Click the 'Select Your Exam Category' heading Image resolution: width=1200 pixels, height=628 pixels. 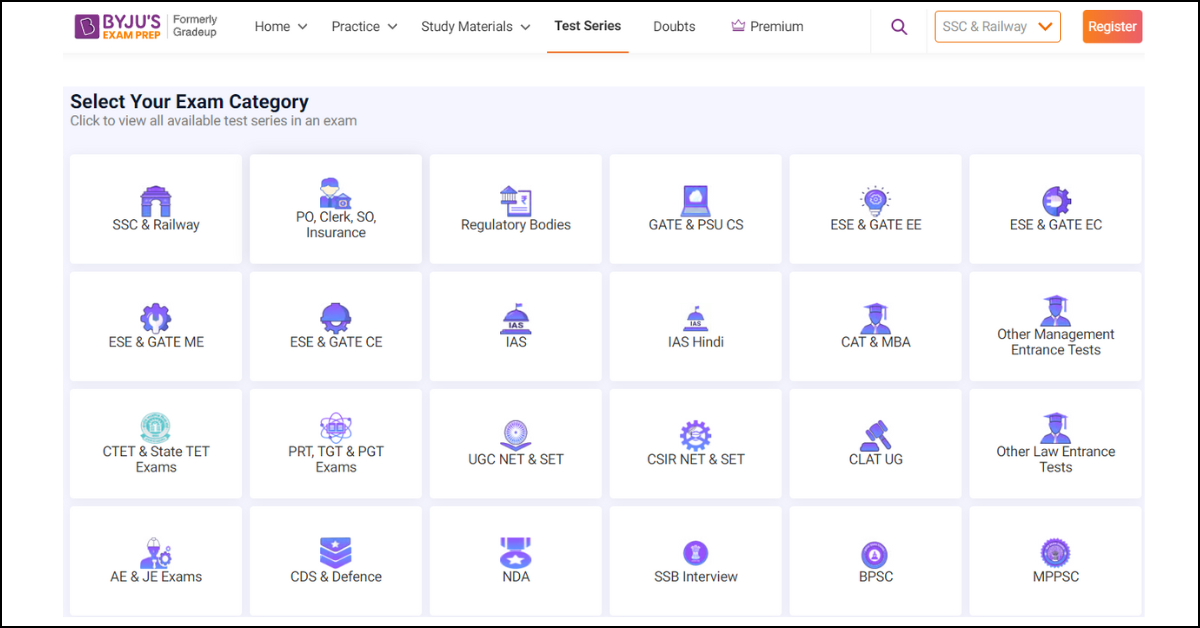[x=189, y=101]
